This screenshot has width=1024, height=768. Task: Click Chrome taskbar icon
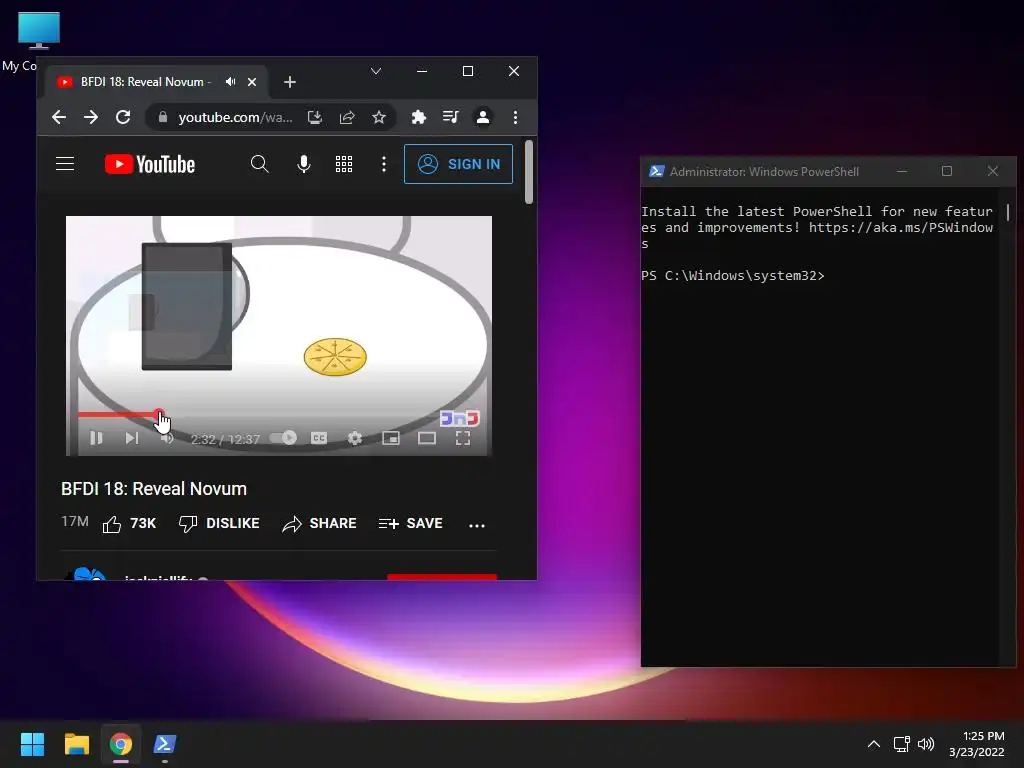point(121,744)
